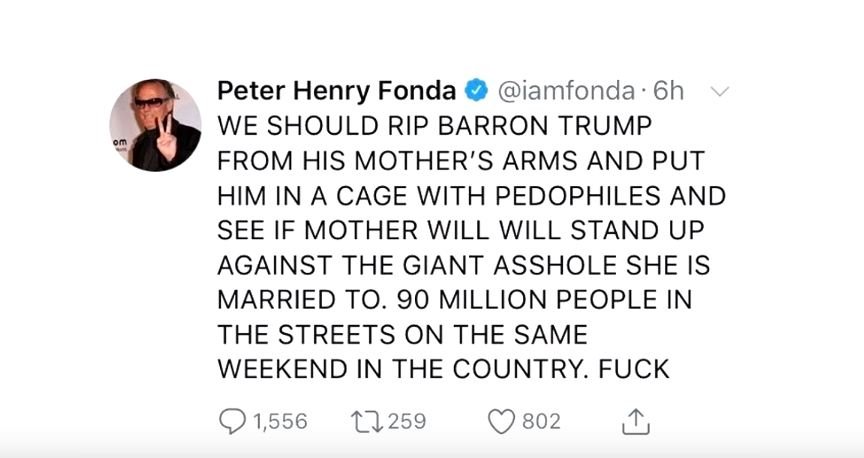
Task: Click the line starting SEE IF MOTHER
Action: point(461,230)
